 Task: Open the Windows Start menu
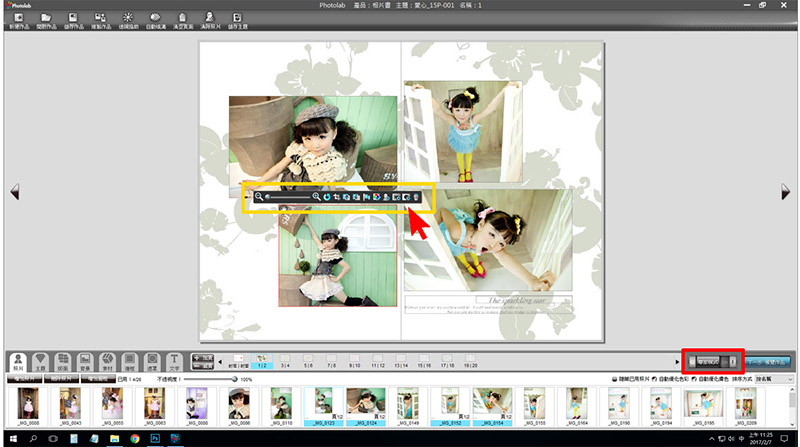click(13, 439)
